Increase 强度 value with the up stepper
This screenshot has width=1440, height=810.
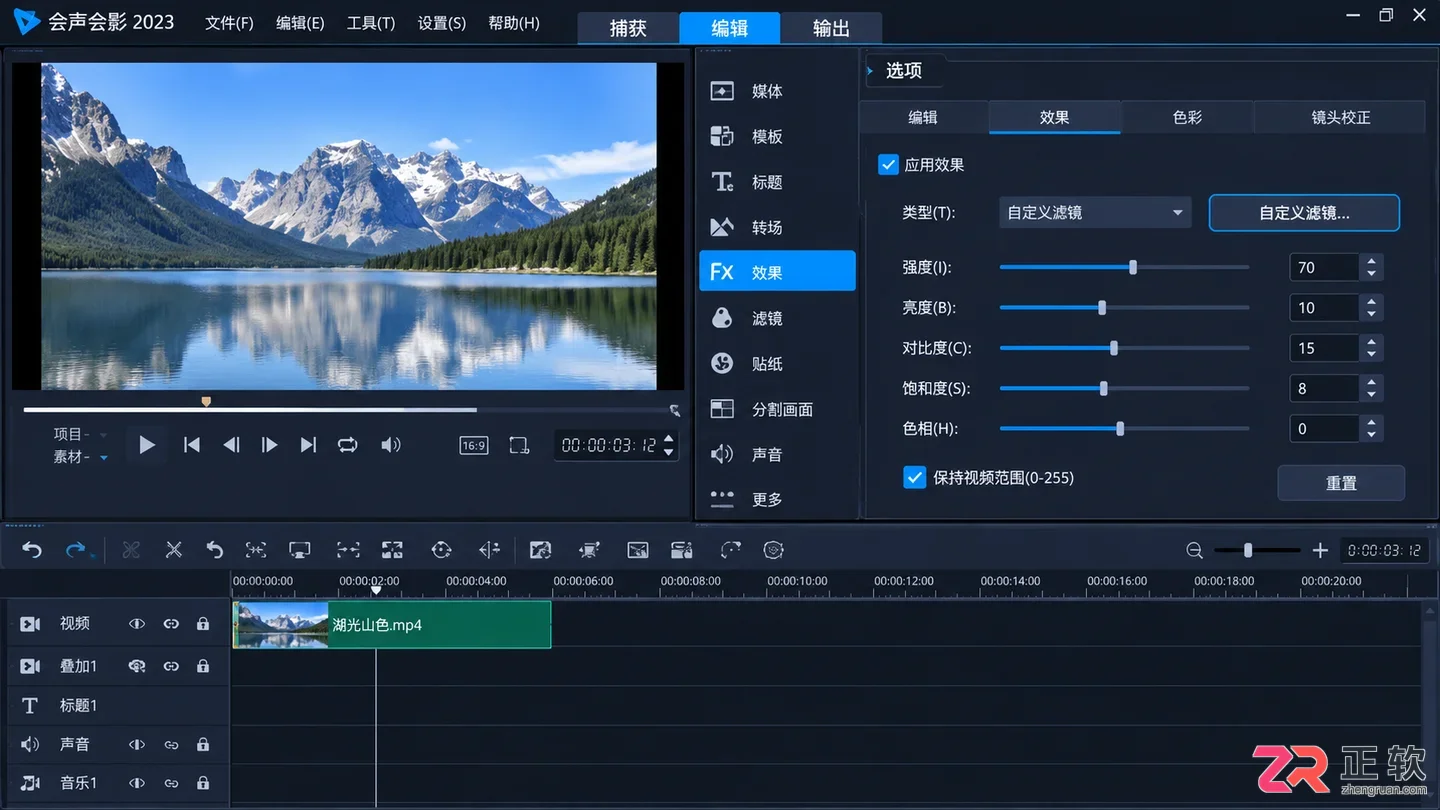(x=1372, y=261)
